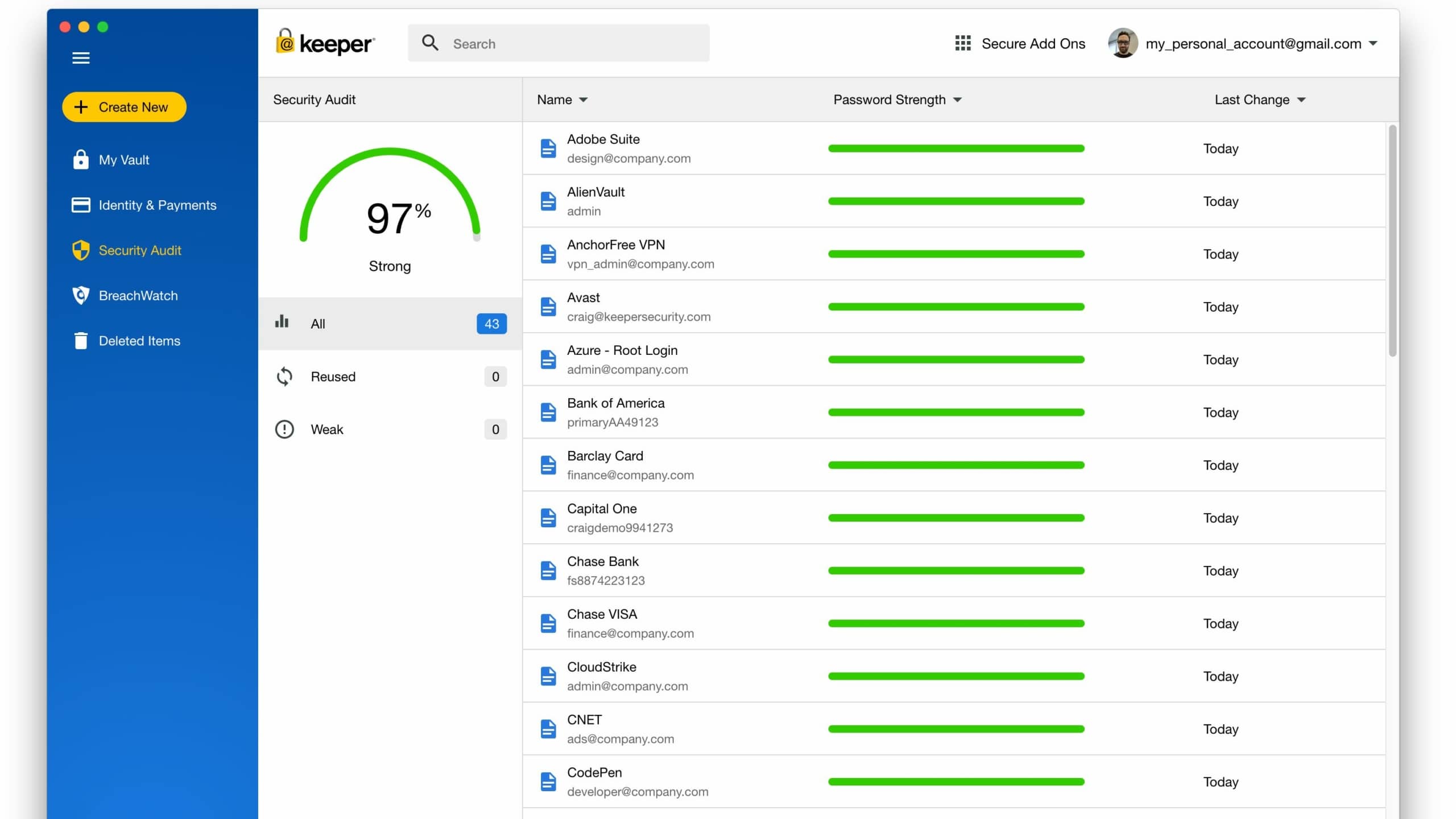Click the Secure Add Ons grid icon
The image size is (1456, 819).
click(962, 43)
